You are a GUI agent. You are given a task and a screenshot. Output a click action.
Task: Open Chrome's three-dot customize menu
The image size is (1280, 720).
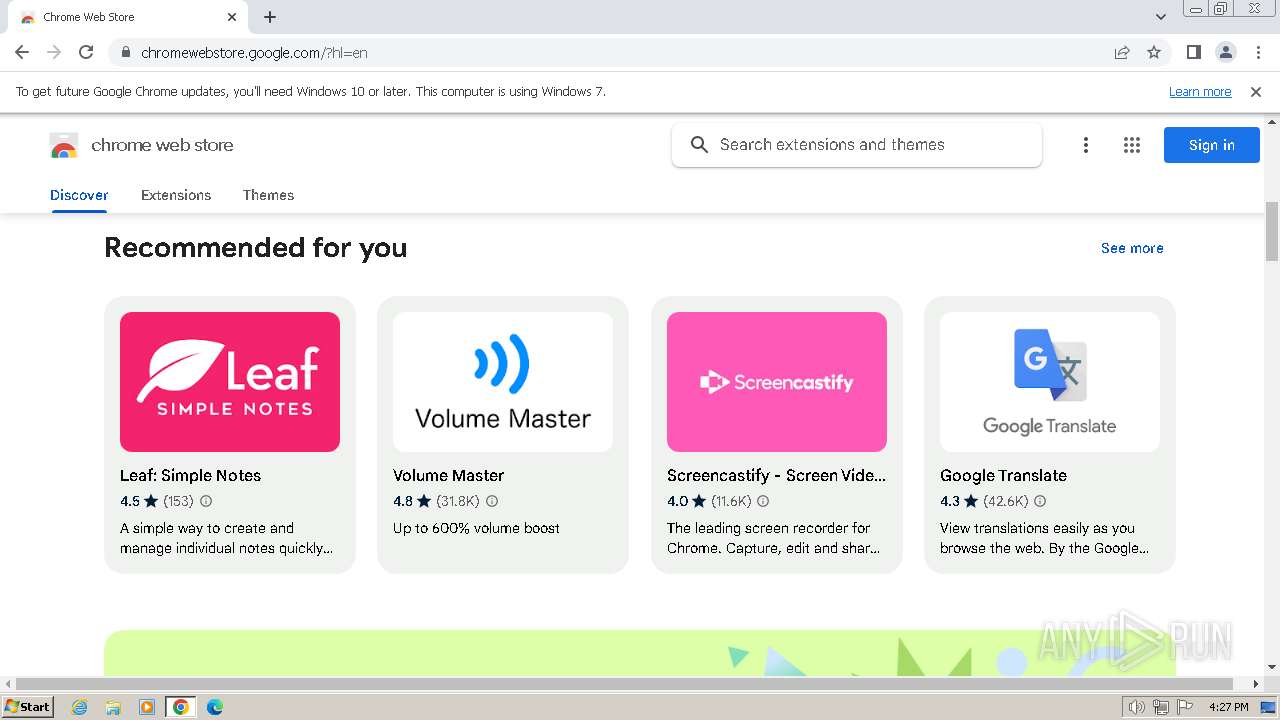[1258, 52]
